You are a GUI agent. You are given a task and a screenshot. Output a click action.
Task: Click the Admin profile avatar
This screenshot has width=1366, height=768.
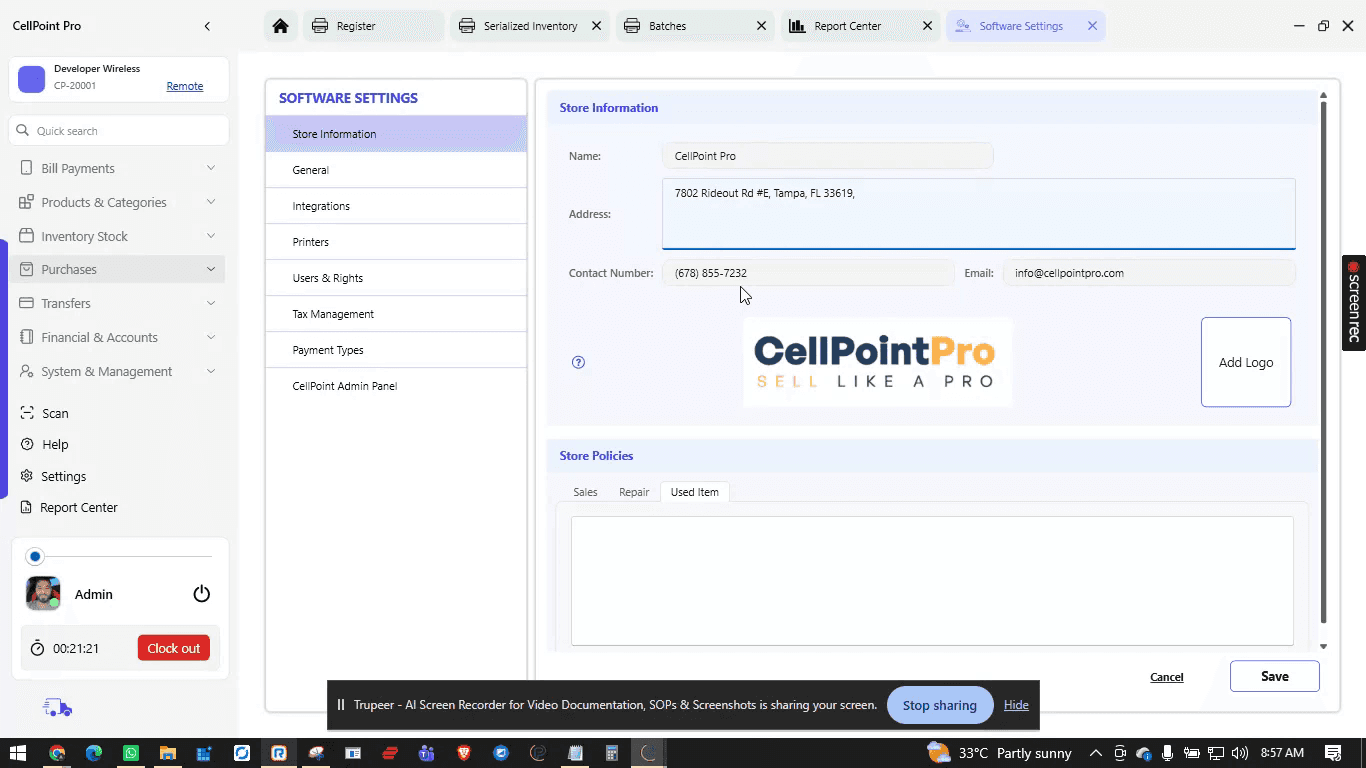[x=43, y=593]
